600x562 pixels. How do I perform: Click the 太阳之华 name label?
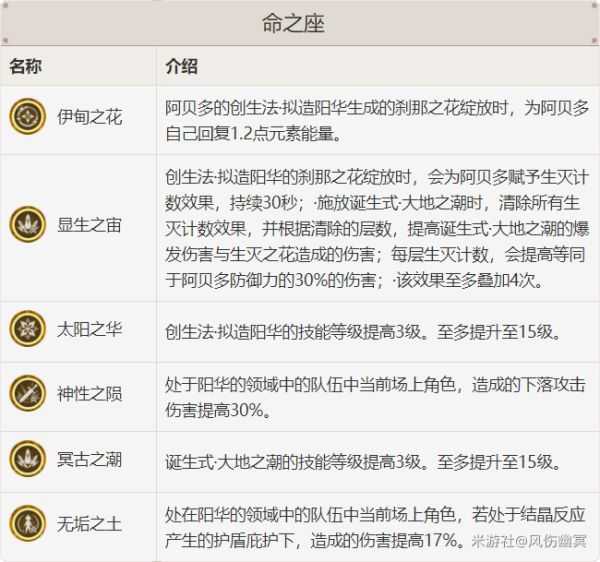coord(89,331)
